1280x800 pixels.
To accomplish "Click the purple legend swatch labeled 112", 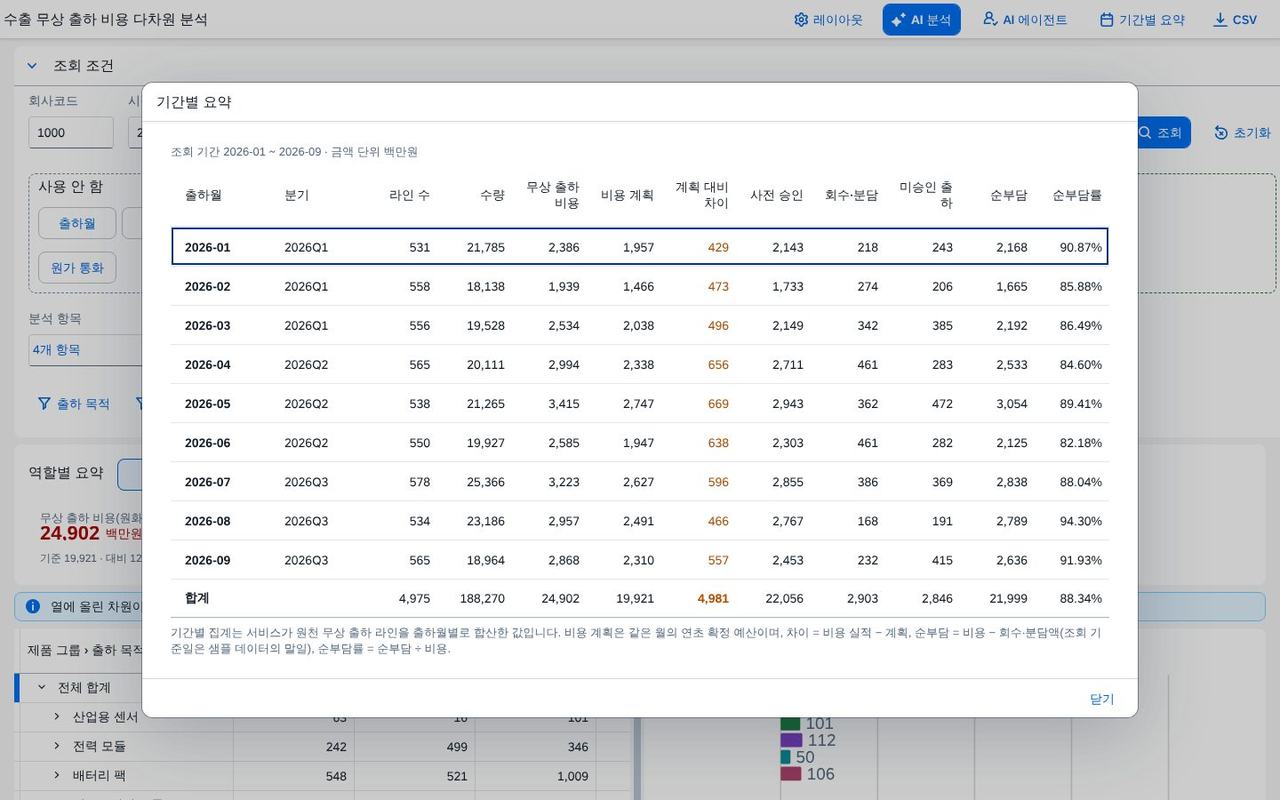I will coord(791,740).
